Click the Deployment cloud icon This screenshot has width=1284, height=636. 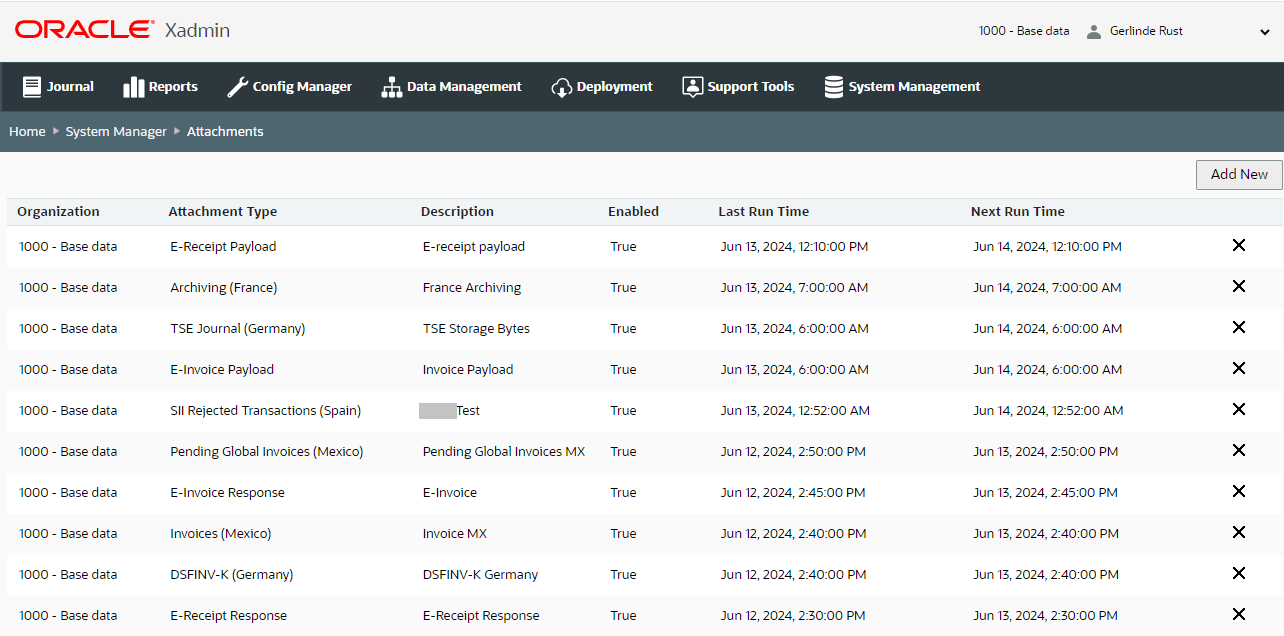pyautogui.click(x=563, y=86)
